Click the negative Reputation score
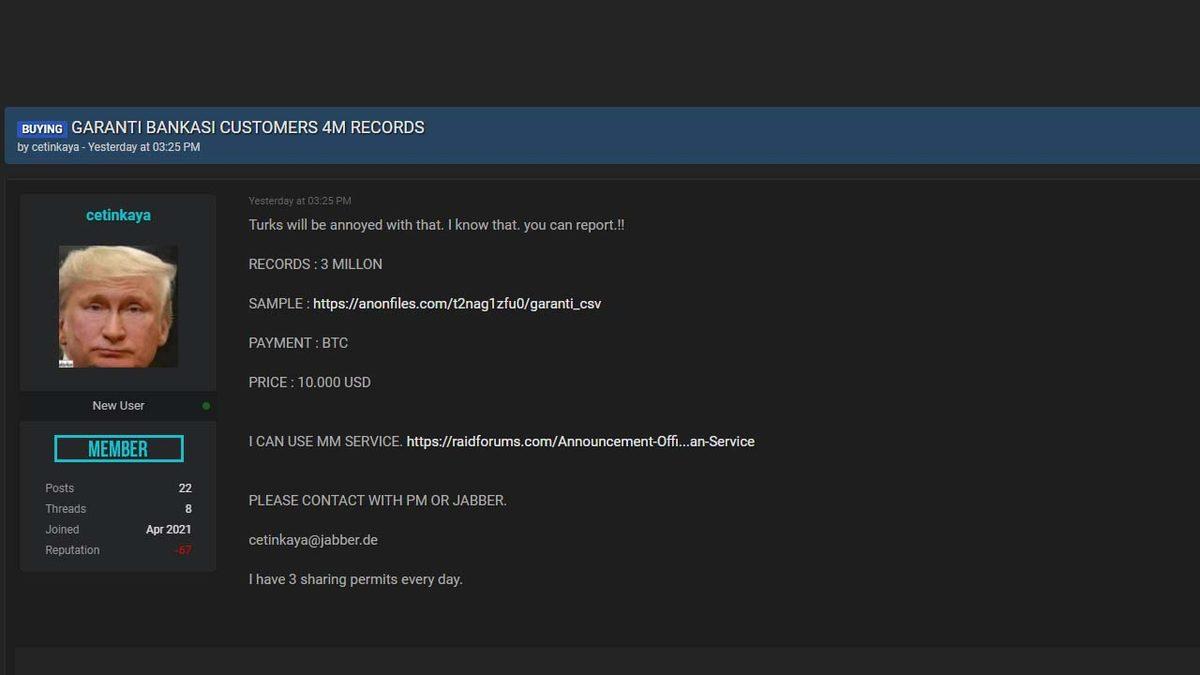1200x675 pixels. (x=183, y=550)
